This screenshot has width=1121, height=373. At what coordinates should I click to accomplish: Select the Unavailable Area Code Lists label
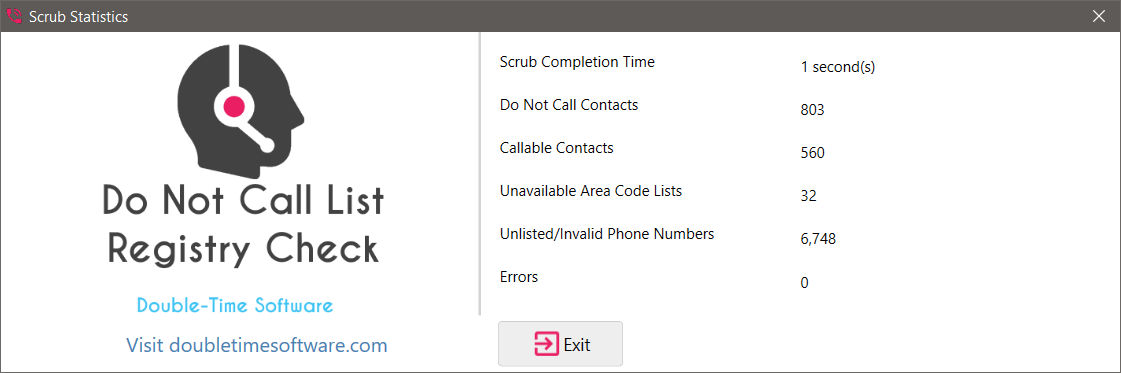coord(591,191)
